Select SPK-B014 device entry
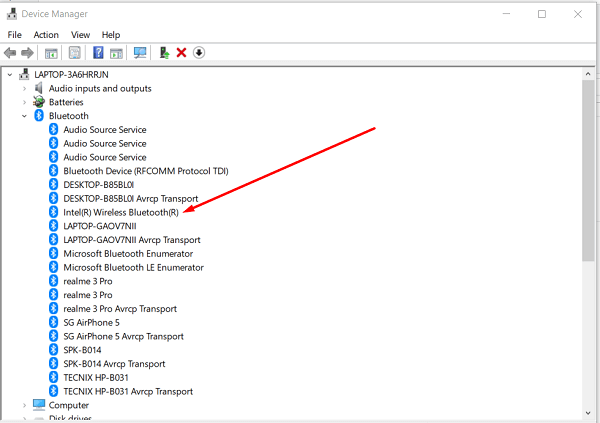Image resolution: width=600 pixels, height=423 pixels. click(82, 350)
